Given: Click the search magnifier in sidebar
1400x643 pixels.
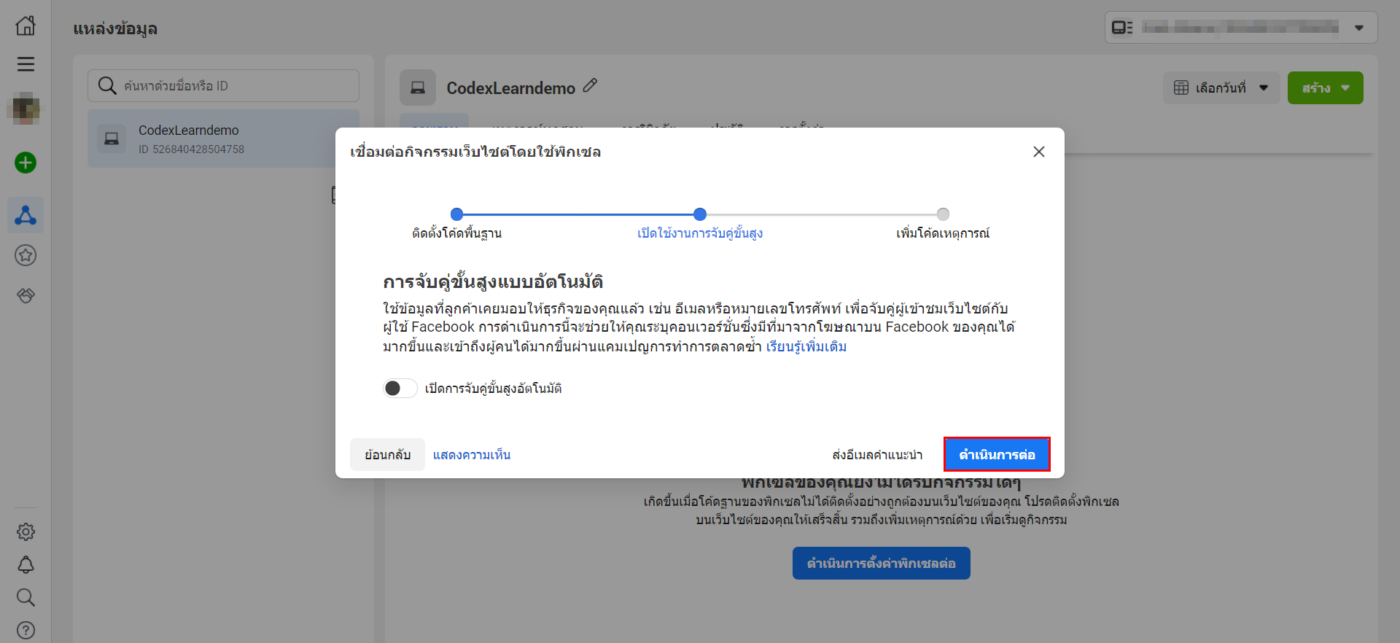Looking at the screenshot, I should (x=26, y=598).
